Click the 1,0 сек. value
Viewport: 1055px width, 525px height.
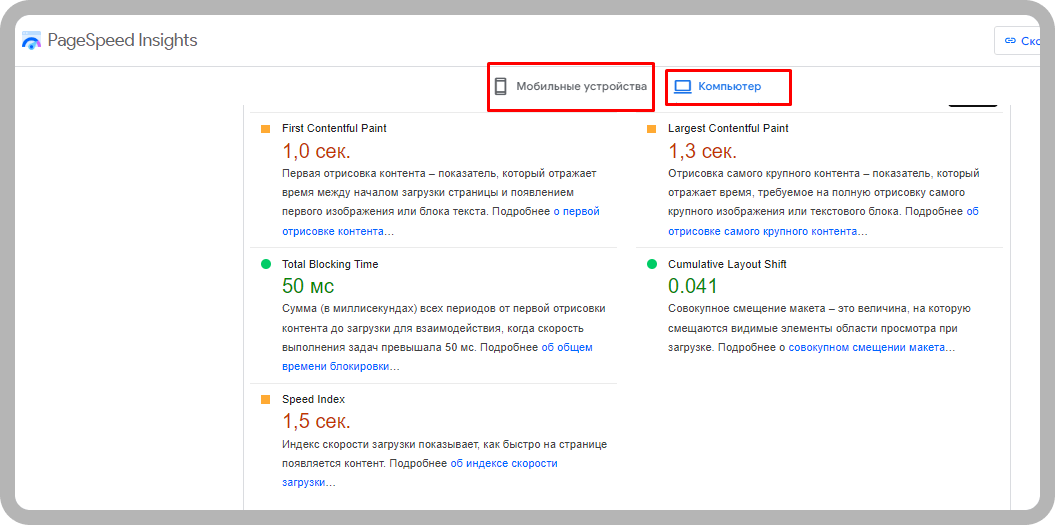tap(316, 151)
